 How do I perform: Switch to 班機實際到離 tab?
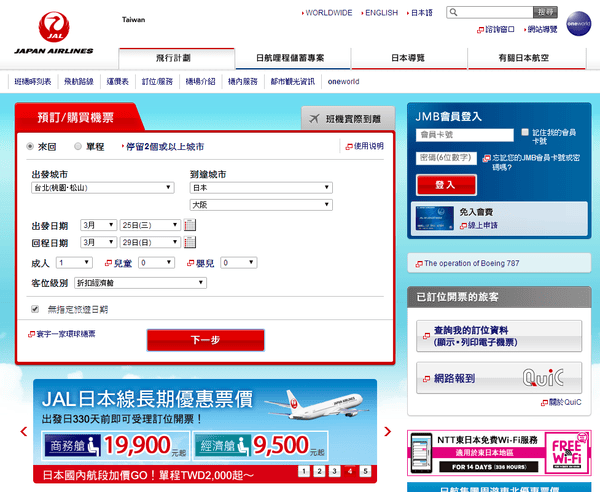348,119
